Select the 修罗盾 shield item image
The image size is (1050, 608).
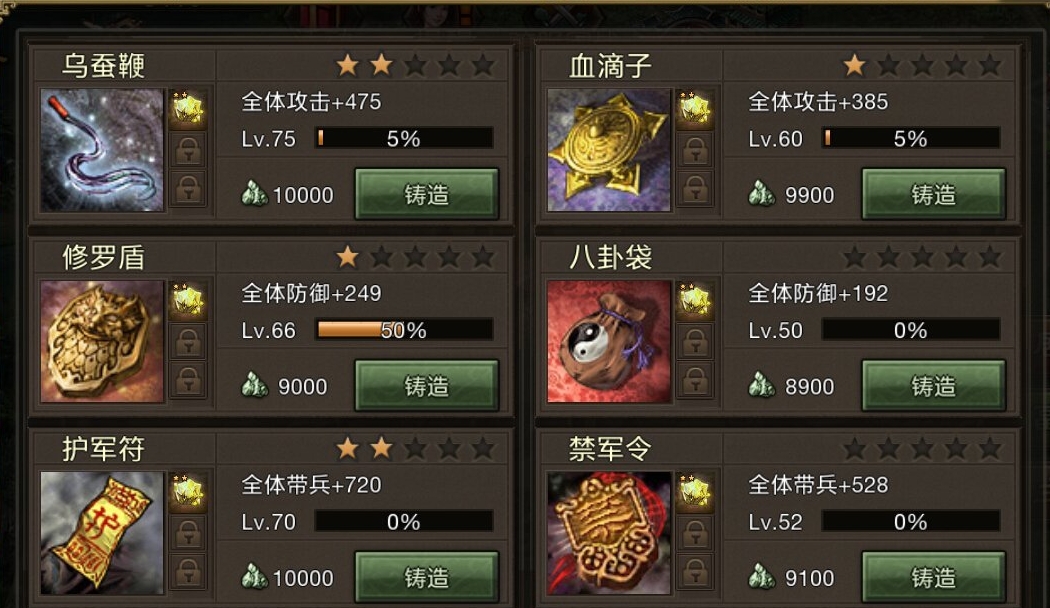pos(102,341)
